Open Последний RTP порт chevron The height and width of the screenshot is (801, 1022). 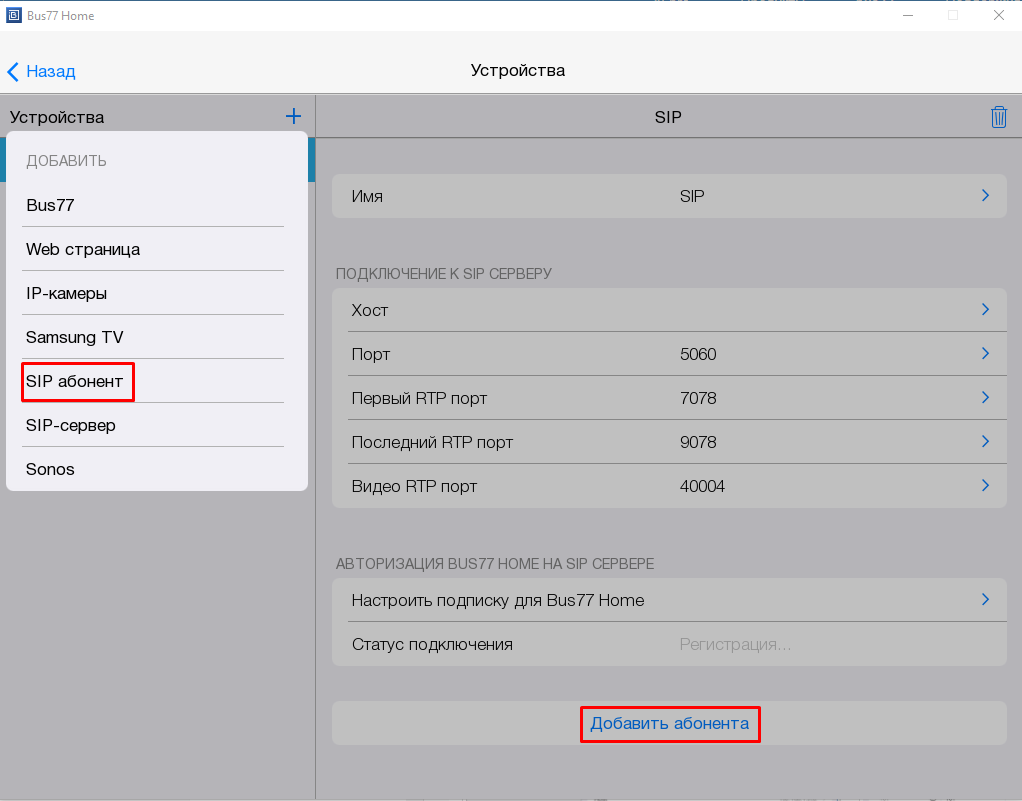985,442
